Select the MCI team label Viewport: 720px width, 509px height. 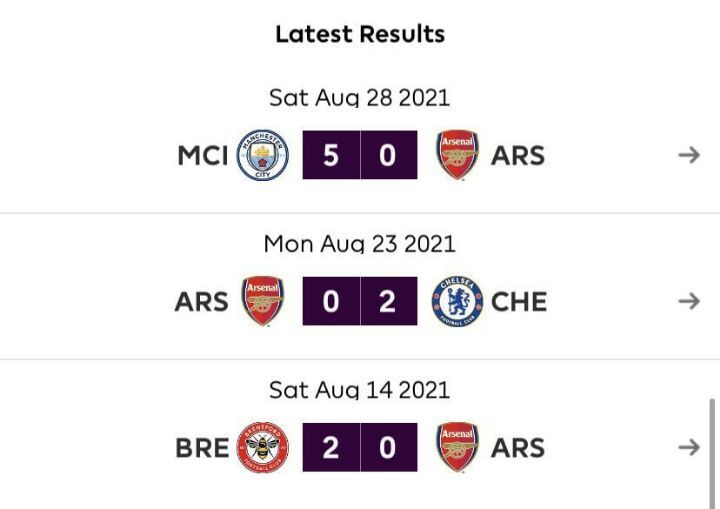tap(203, 156)
